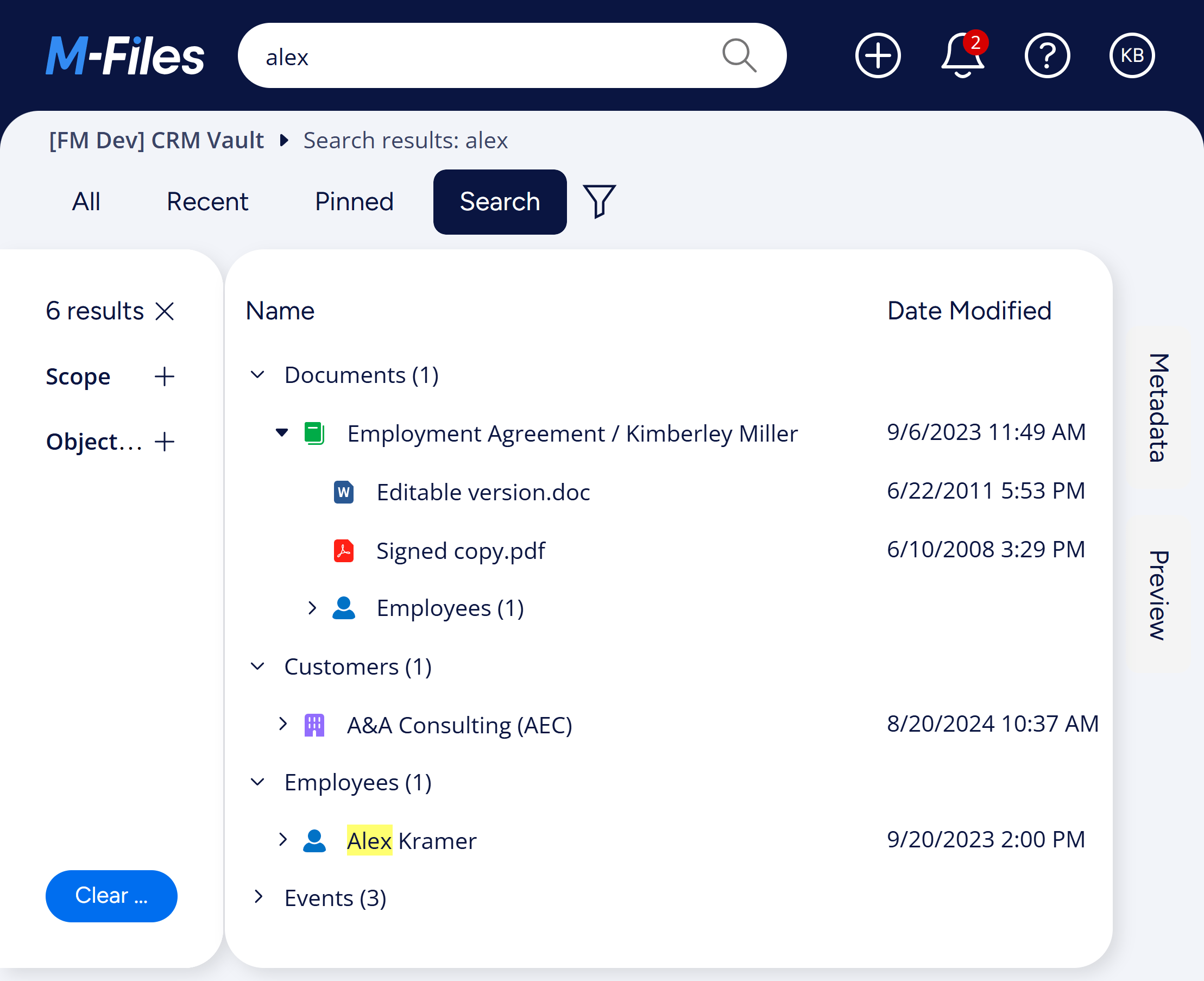Open the [FM Dev] CRM Vault breadcrumb

(x=156, y=140)
